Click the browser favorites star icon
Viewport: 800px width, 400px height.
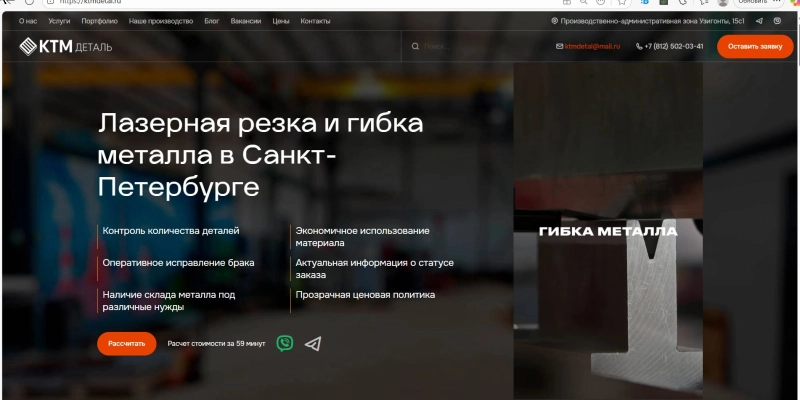tap(620, 3)
